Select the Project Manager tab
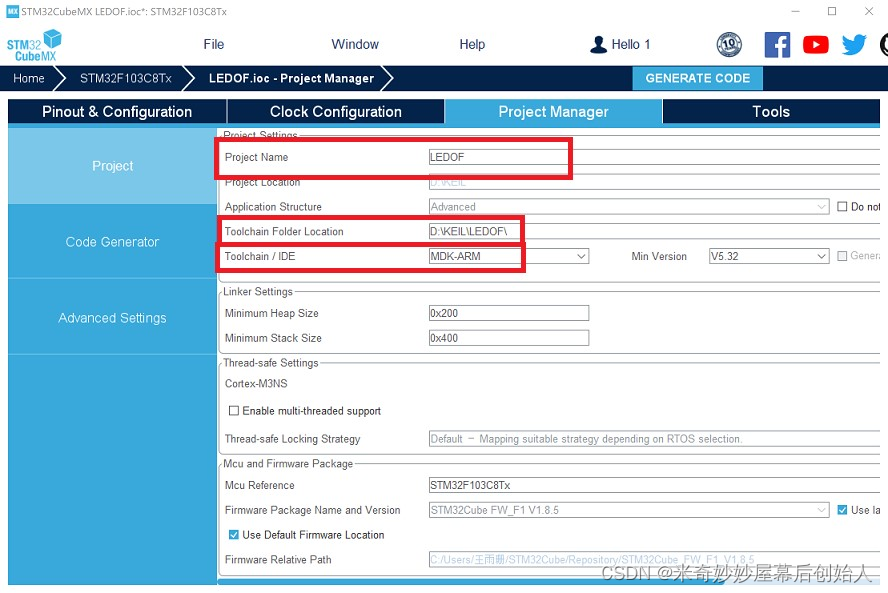 tap(553, 112)
